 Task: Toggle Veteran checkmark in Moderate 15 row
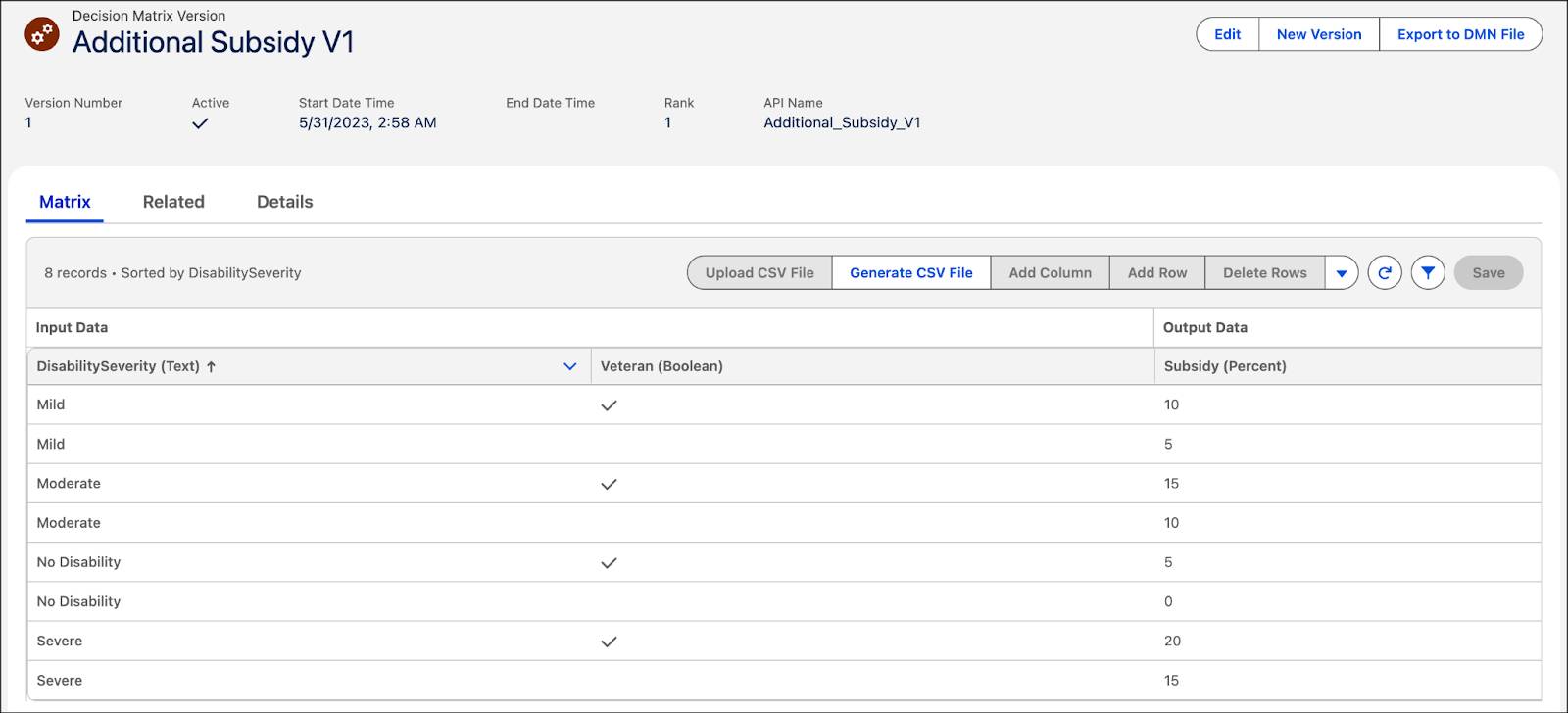tap(609, 484)
